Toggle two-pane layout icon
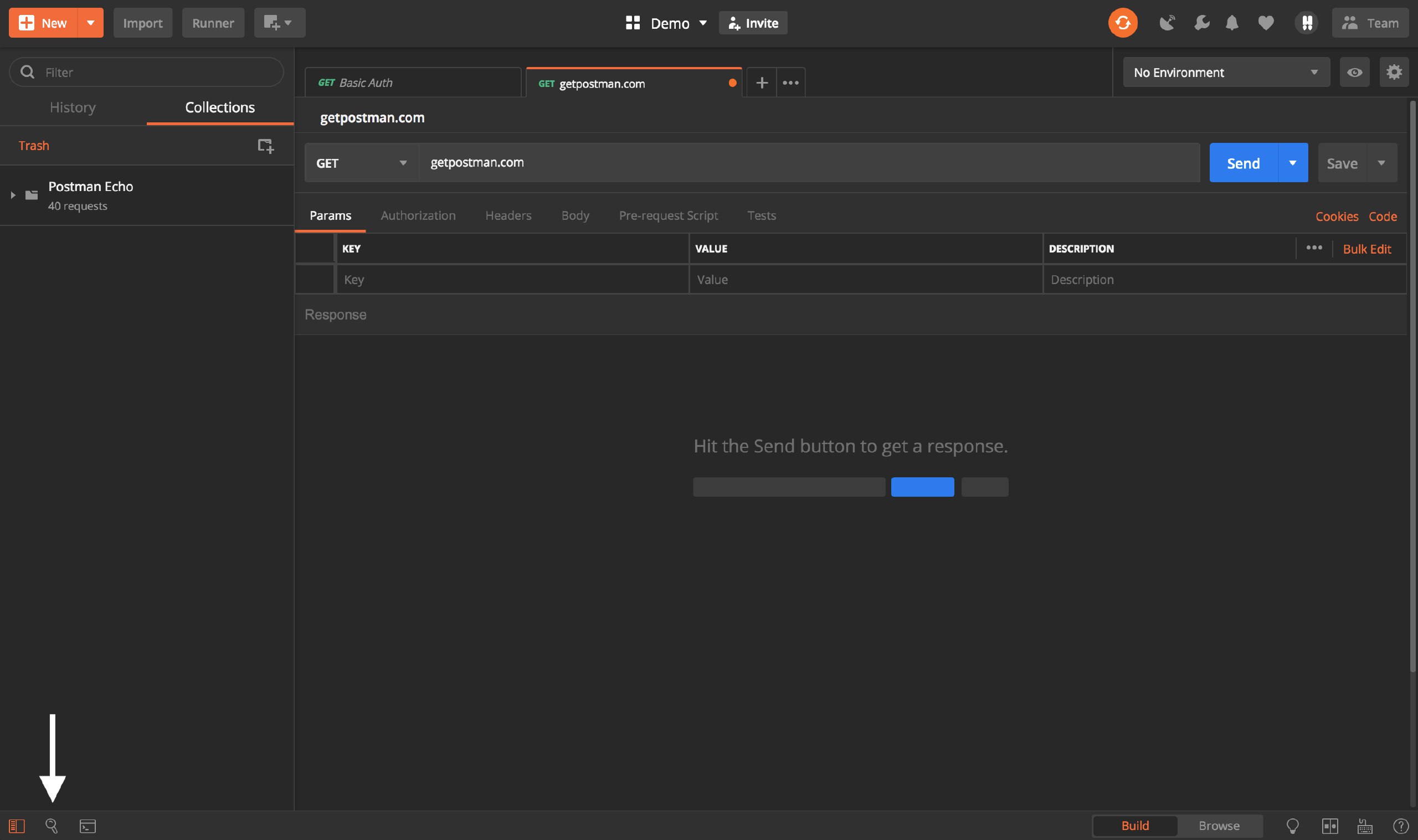This screenshot has width=1418, height=840. (x=1330, y=826)
